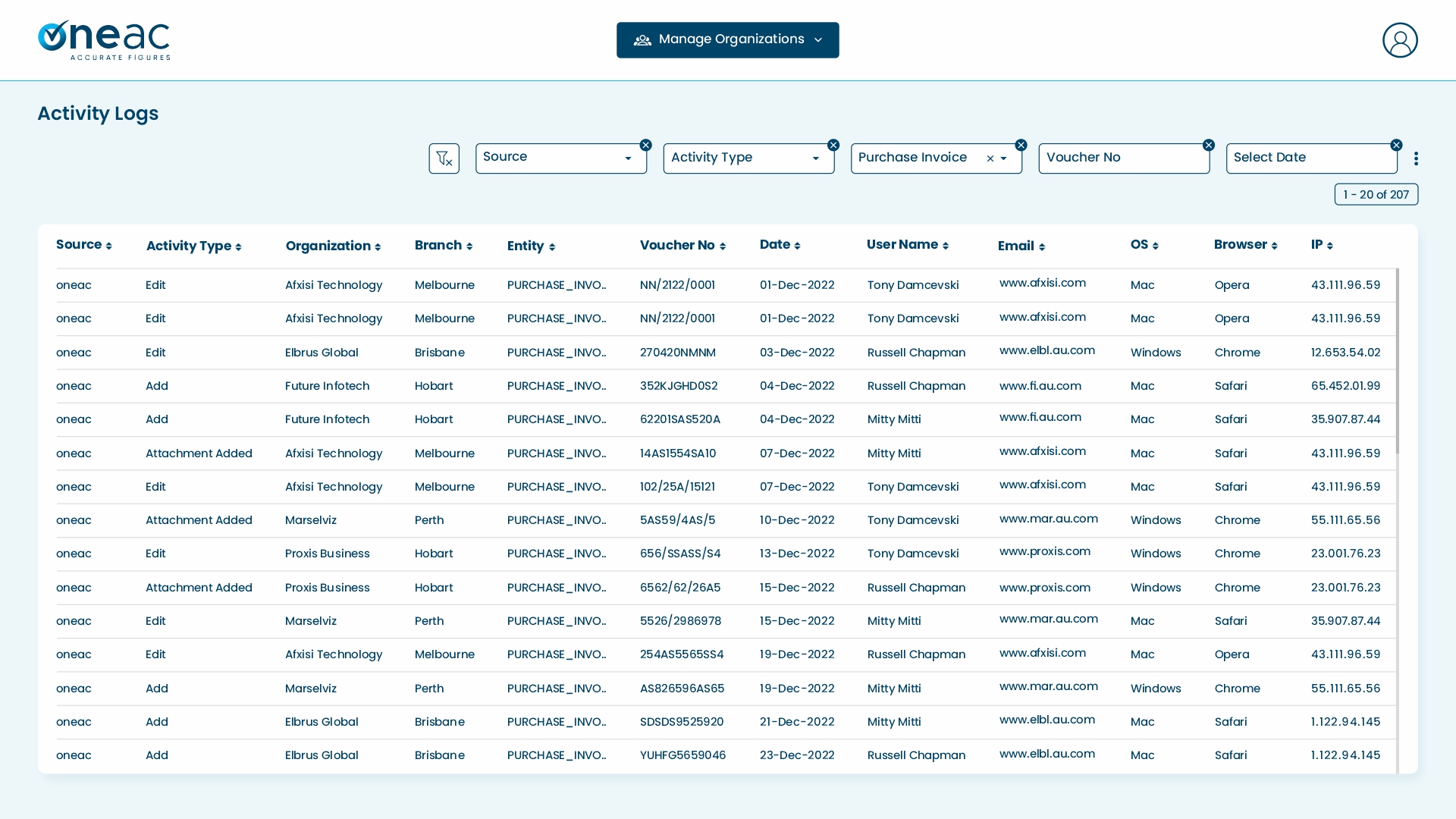This screenshot has width=1456, height=819.
Task: Dismiss the Activity Type filter with its clear icon
Action: click(833, 145)
